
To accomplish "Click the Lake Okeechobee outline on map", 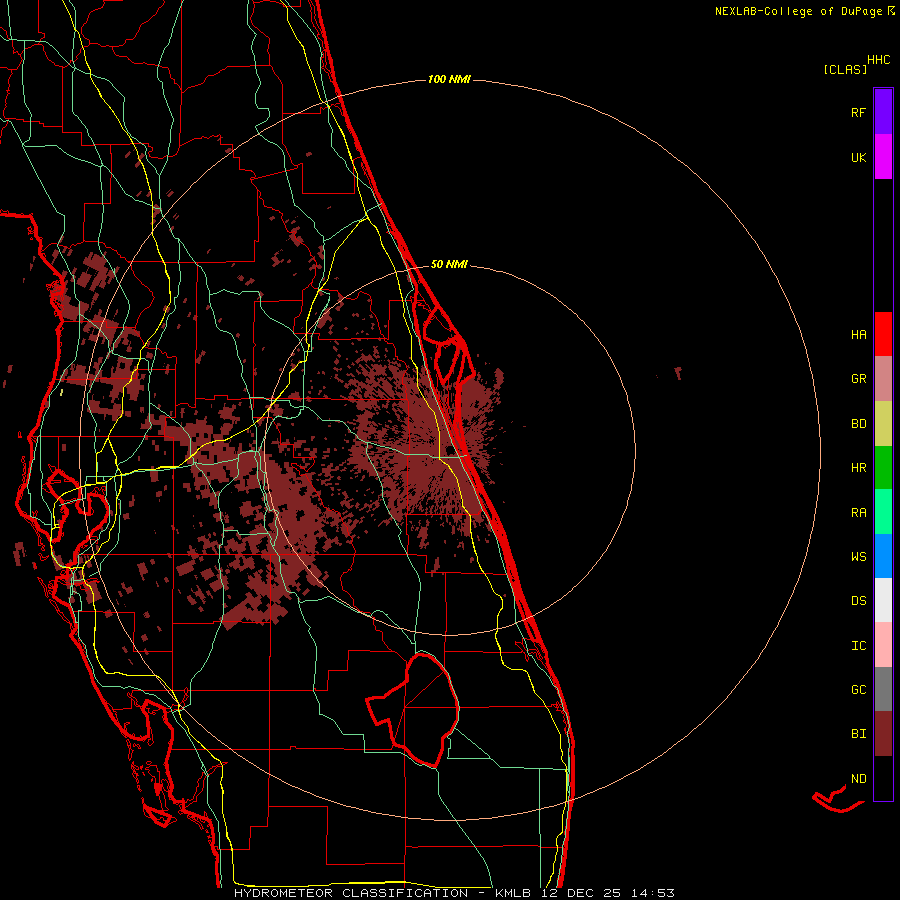I will coord(414,709).
